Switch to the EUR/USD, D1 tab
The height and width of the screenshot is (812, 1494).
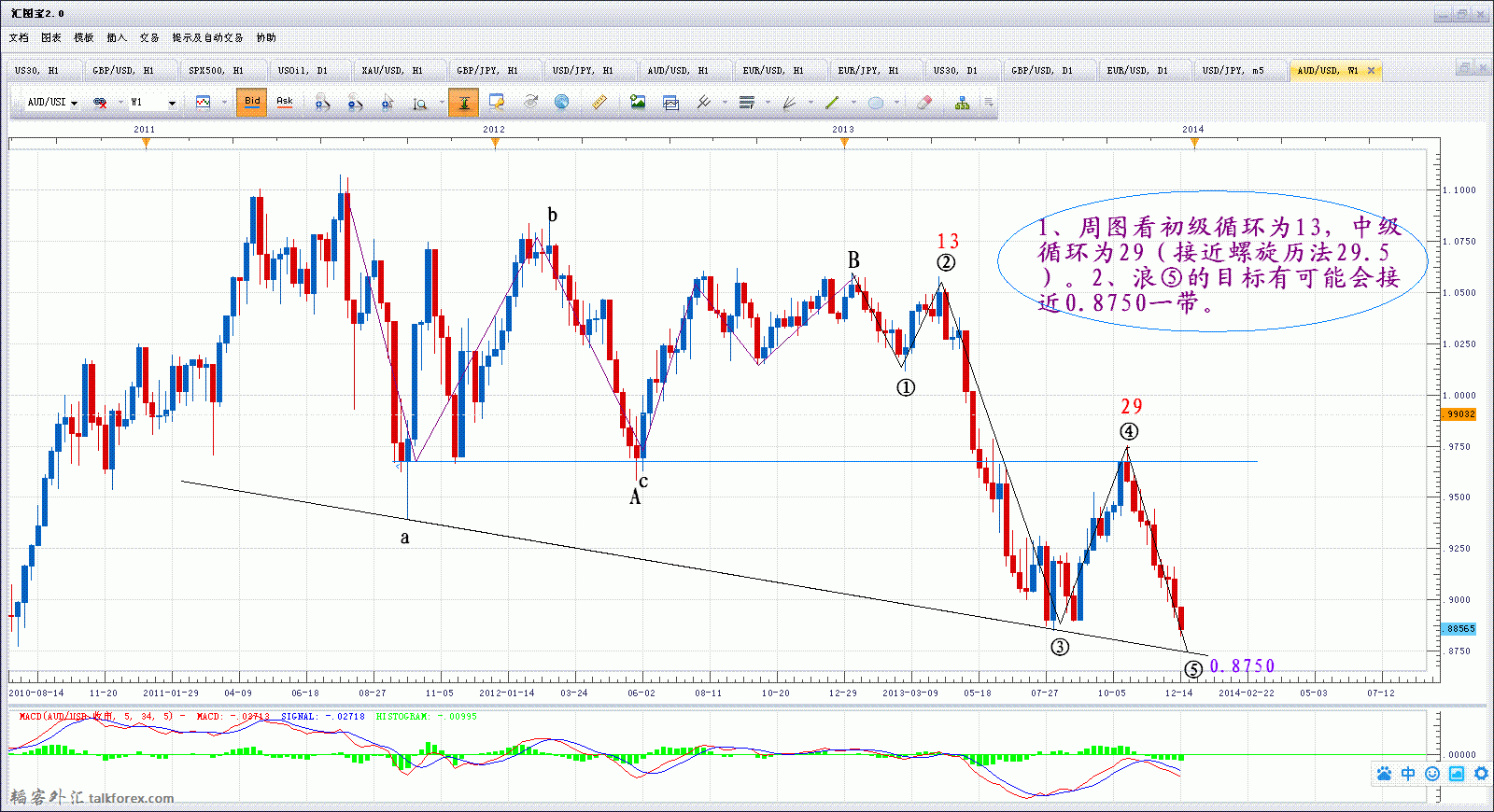1145,71
